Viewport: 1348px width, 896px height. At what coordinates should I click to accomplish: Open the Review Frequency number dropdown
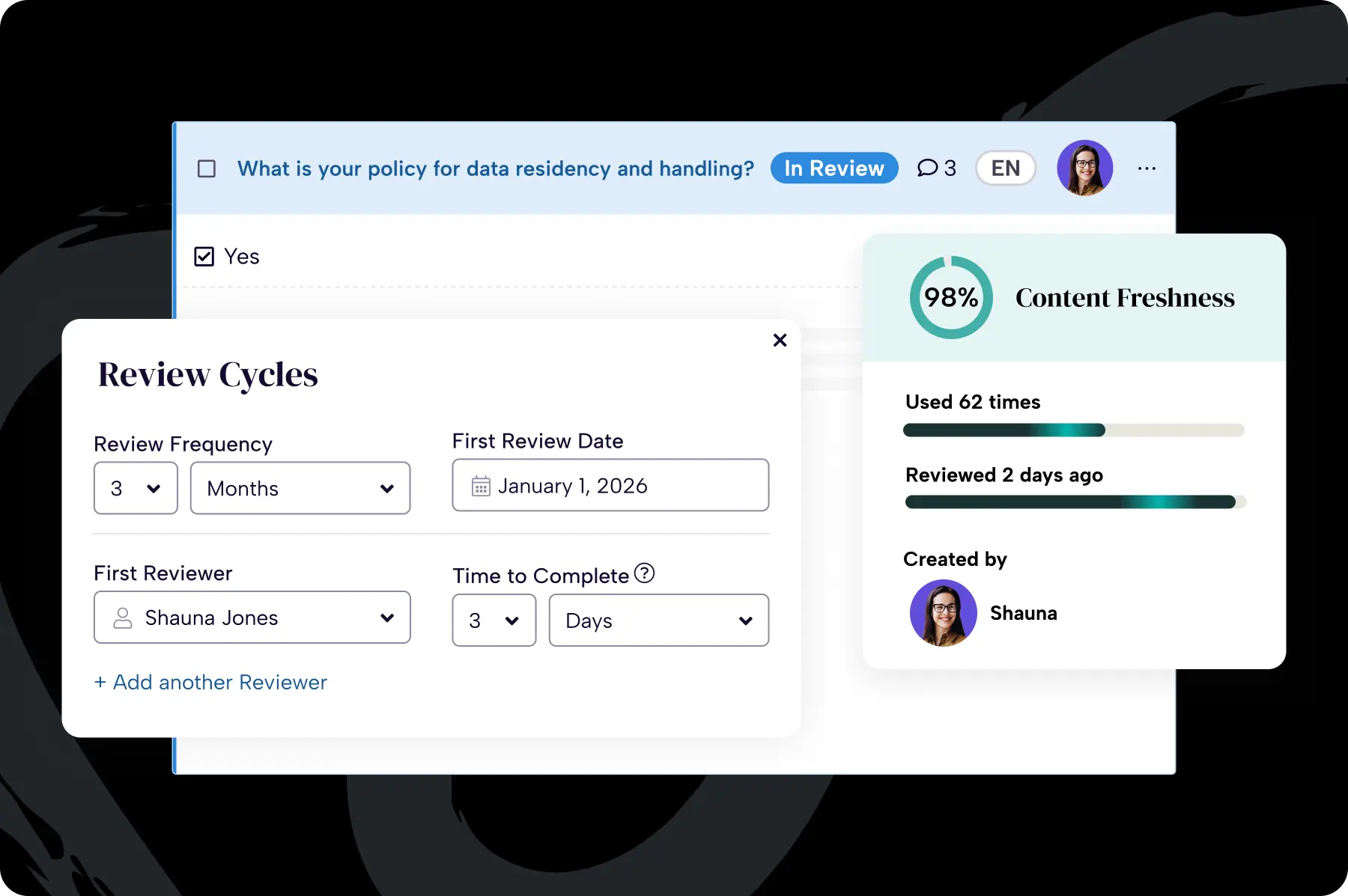[136, 488]
